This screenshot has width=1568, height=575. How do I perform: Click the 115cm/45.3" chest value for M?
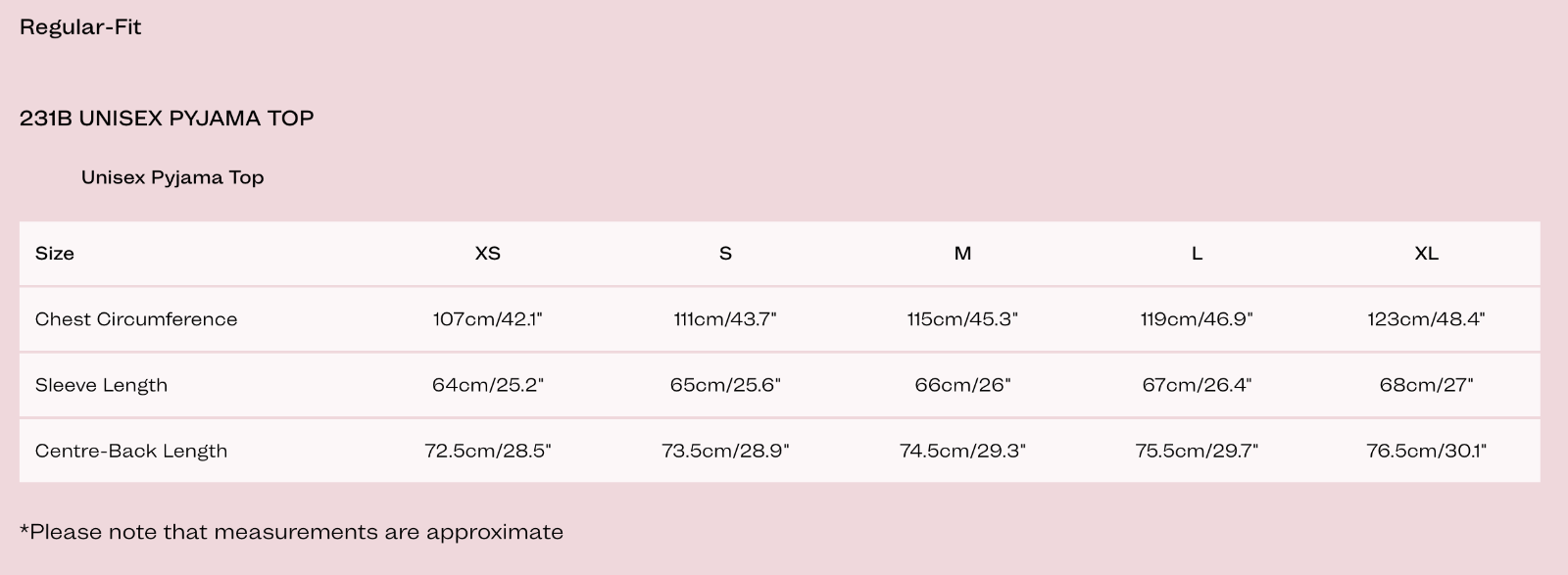[x=962, y=318]
